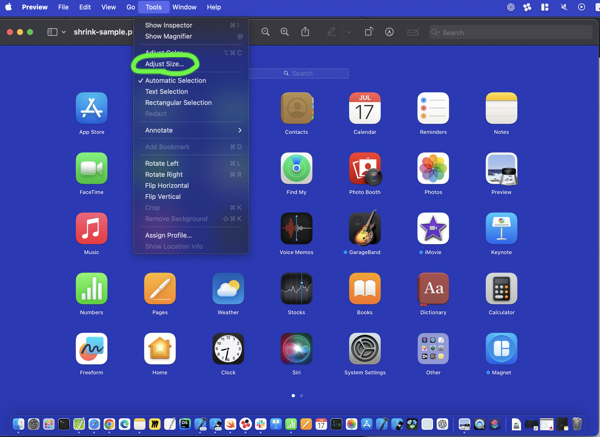Click the Rotate toolbar icon
Viewport: 600px width, 437px height.
[x=368, y=32]
